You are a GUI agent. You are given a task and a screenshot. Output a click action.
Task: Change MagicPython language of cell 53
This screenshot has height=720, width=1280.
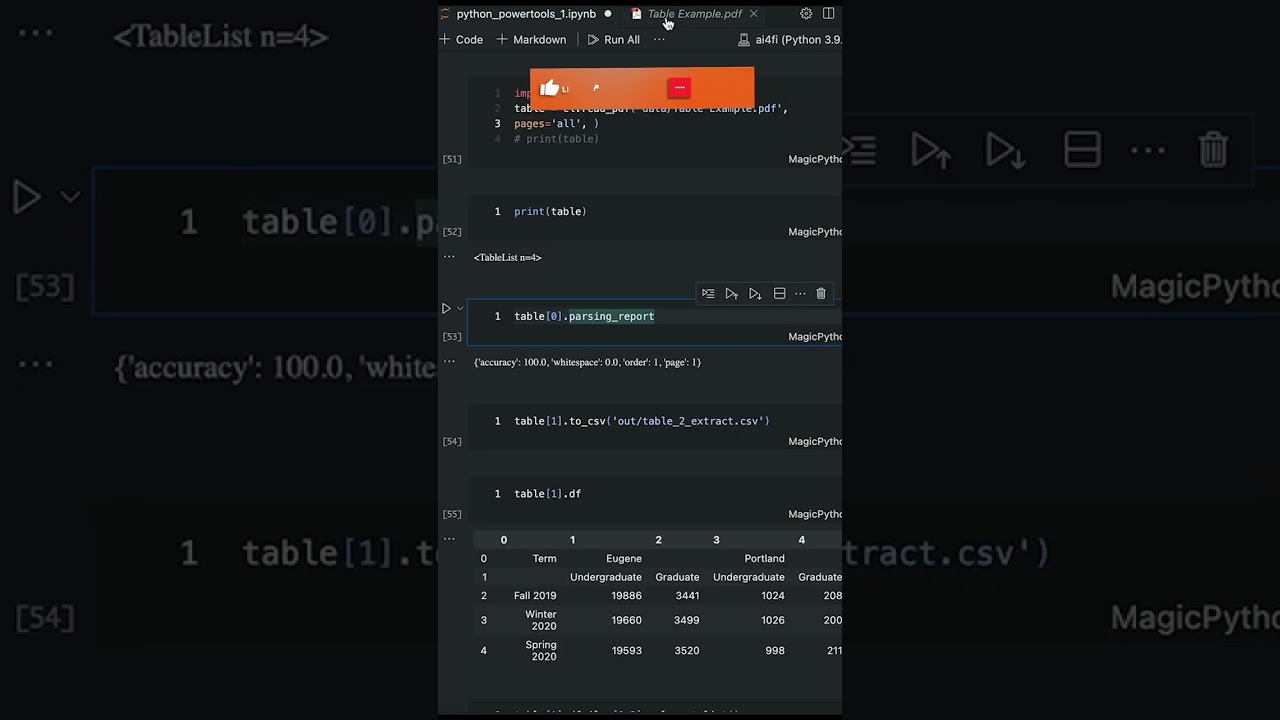pos(814,337)
